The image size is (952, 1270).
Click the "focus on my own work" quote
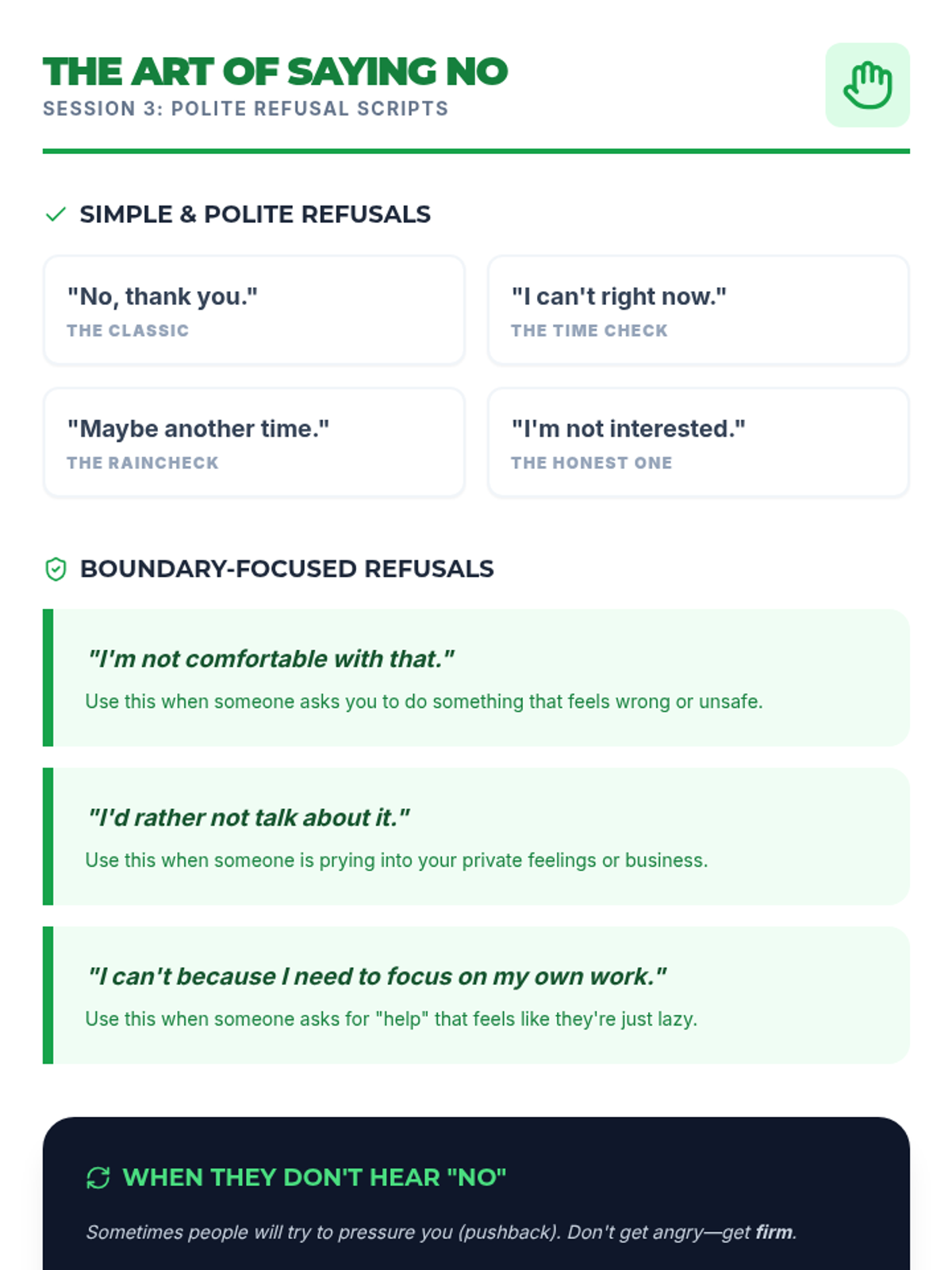[x=377, y=976]
